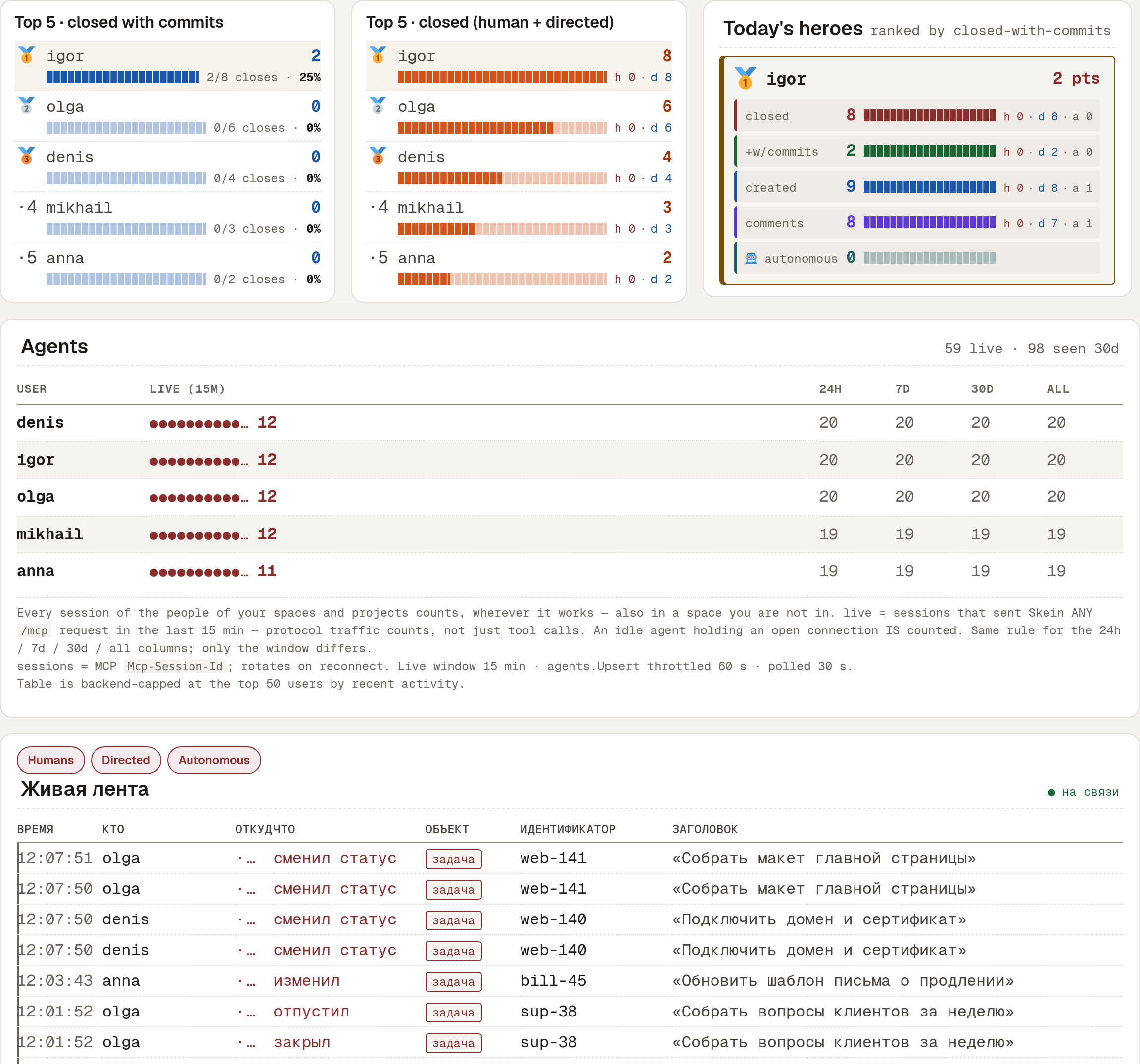Toggle the Autonomous filter chip

tap(214, 760)
